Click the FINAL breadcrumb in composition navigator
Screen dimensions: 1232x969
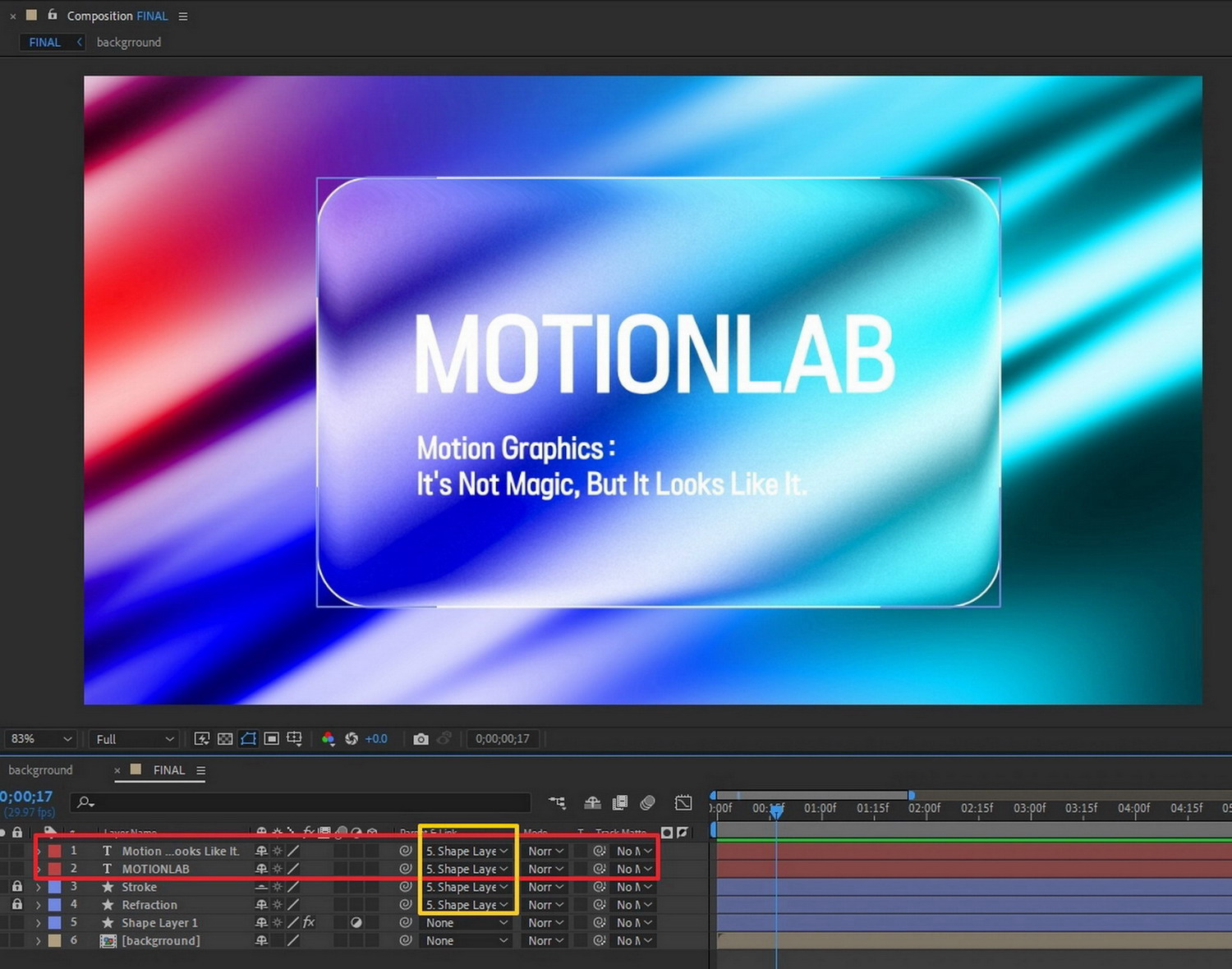coord(45,42)
